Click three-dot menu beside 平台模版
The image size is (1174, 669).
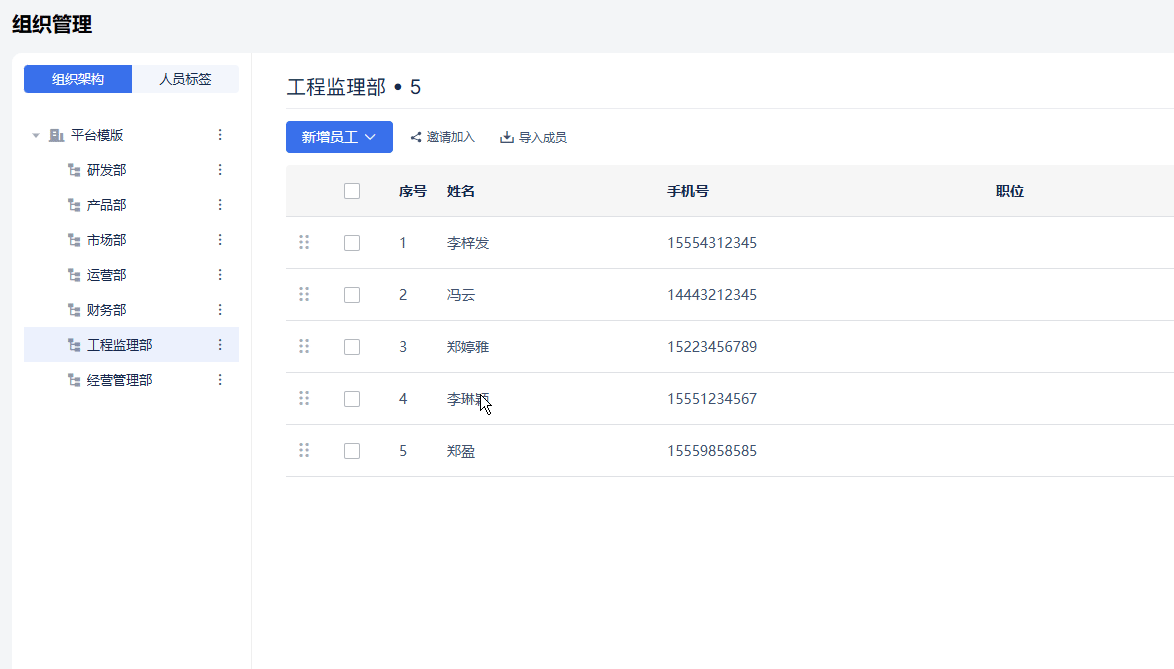(220, 135)
